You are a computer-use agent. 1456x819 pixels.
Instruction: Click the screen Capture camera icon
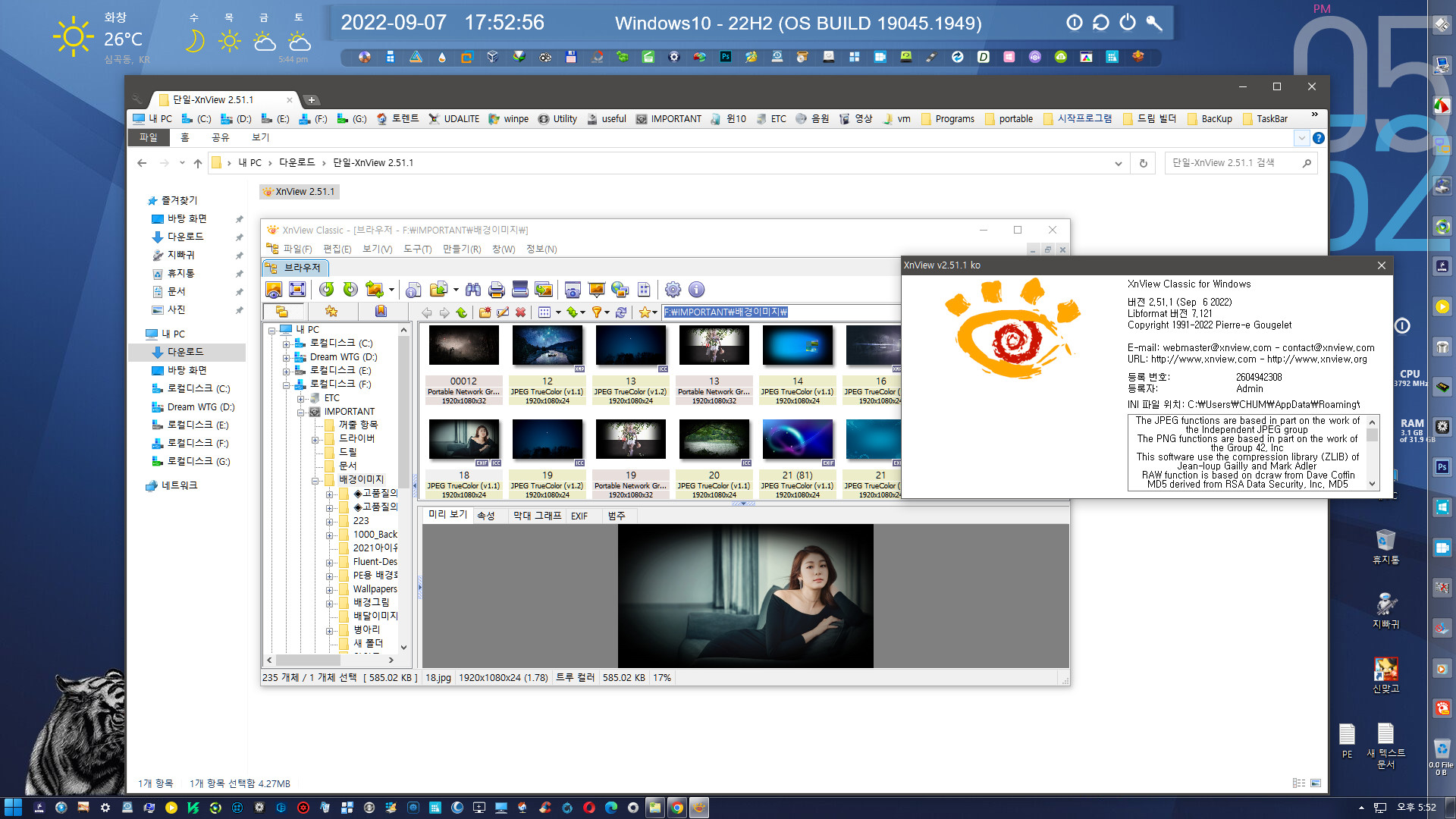(573, 290)
